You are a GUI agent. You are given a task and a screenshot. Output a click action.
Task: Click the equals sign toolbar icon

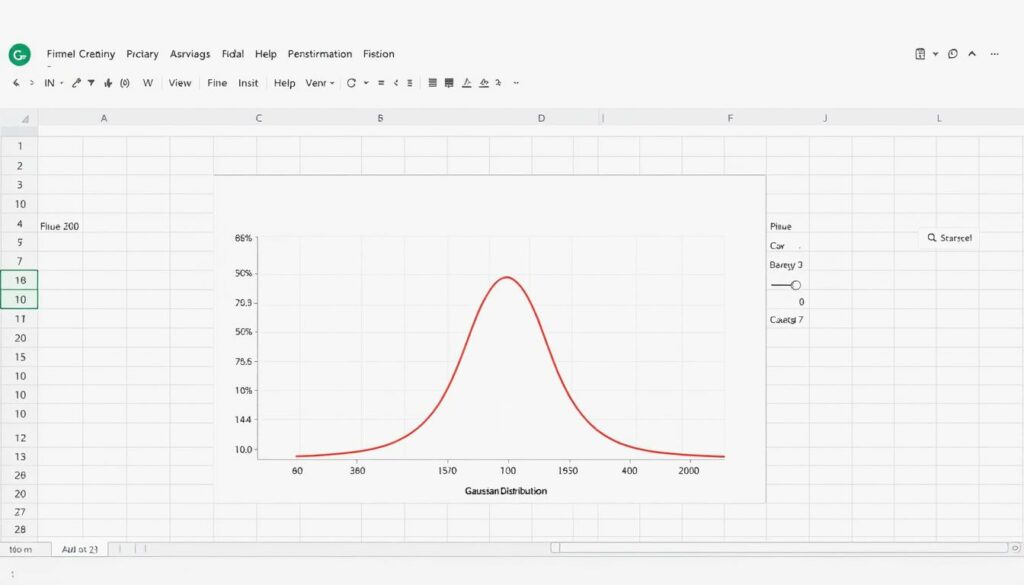tap(381, 83)
